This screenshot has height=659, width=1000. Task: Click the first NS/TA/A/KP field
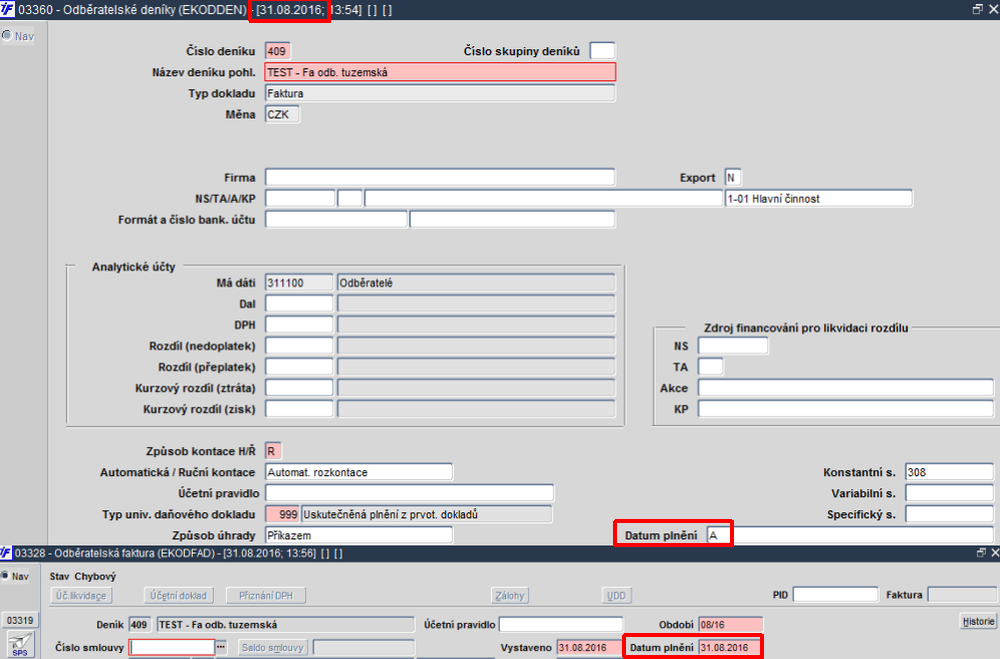(x=300, y=198)
